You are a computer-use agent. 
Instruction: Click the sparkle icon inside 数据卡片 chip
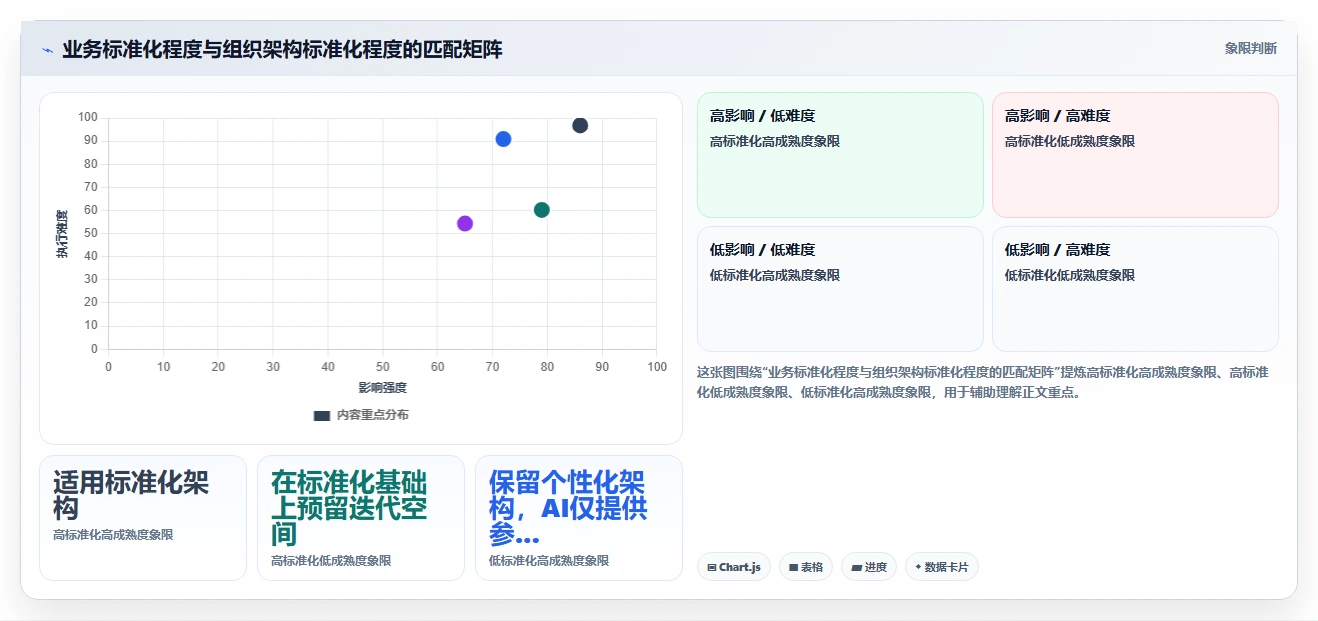[918, 567]
